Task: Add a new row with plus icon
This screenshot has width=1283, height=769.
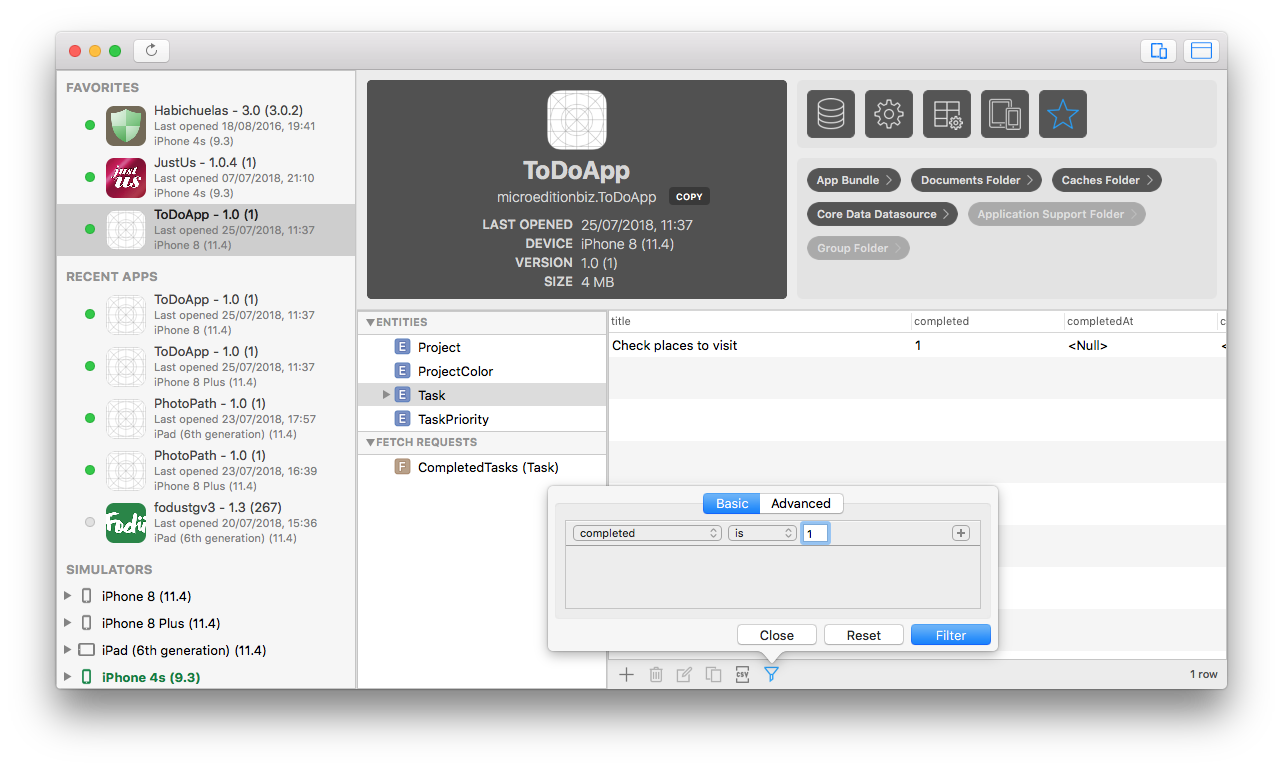Action: (626, 675)
